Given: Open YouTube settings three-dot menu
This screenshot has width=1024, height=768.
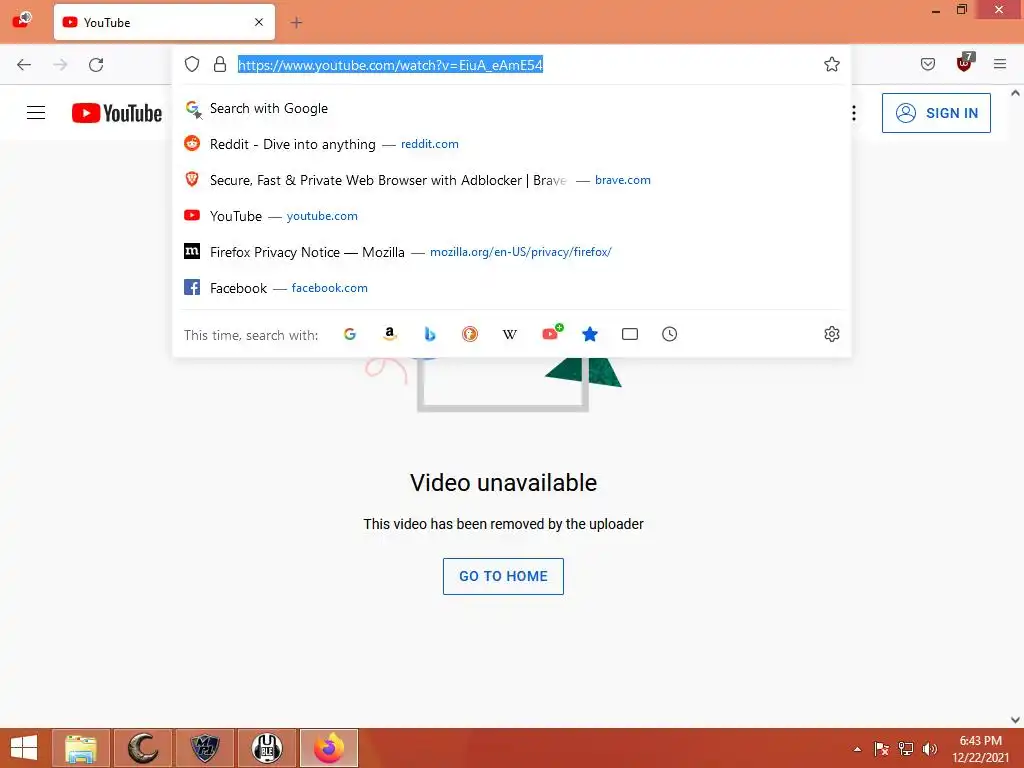Looking at the screenshot, I should coord(854,113).
